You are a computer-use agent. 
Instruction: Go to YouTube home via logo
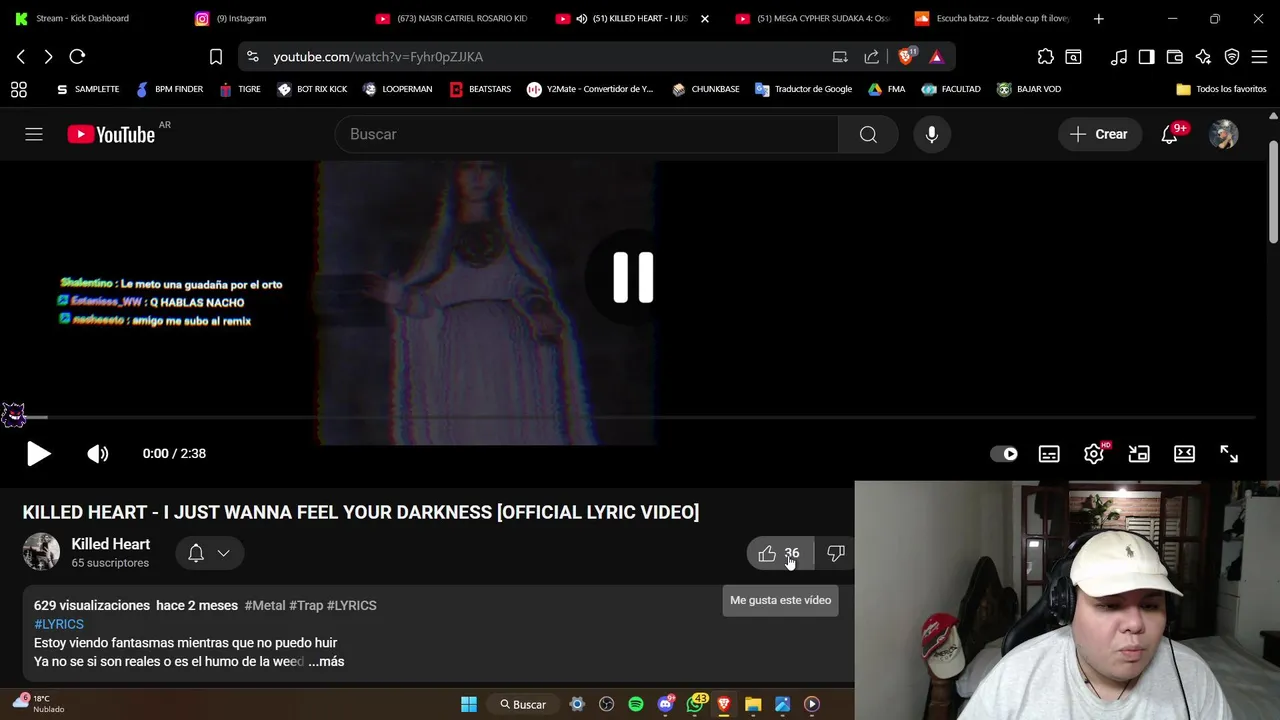(x=111, y=134)
